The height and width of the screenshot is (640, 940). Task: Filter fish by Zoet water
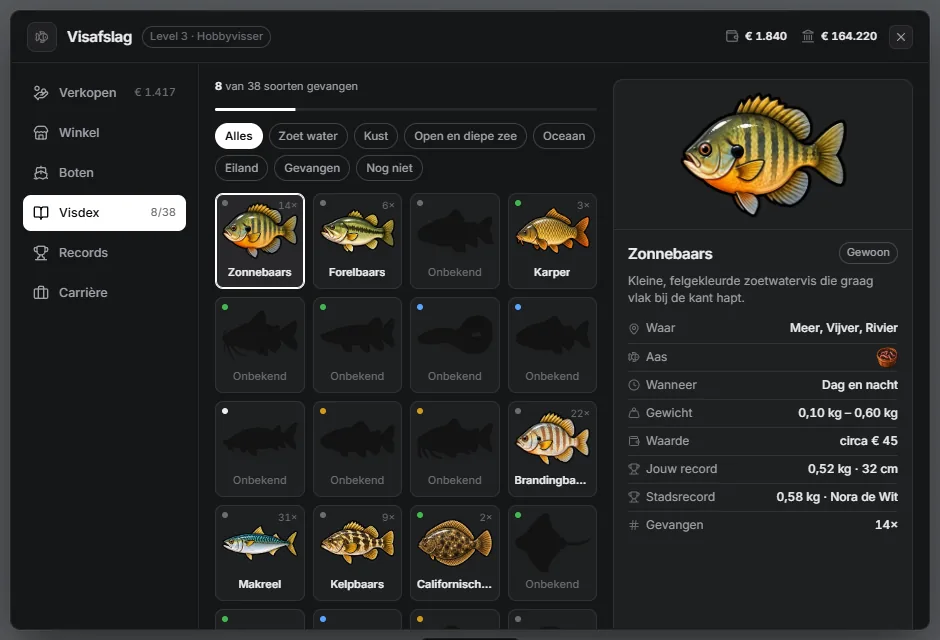(x=308, y=136)
